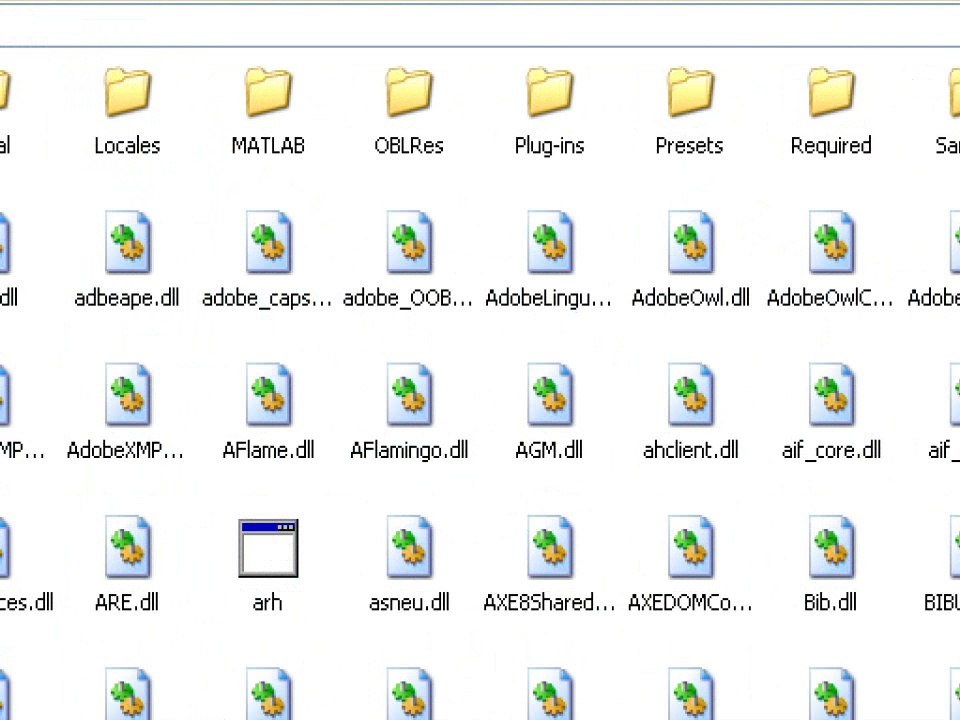Screen dimensions: 960x720
Task: Click the 'AXEDOMCo…' file name
Action: tap(690, 603)
